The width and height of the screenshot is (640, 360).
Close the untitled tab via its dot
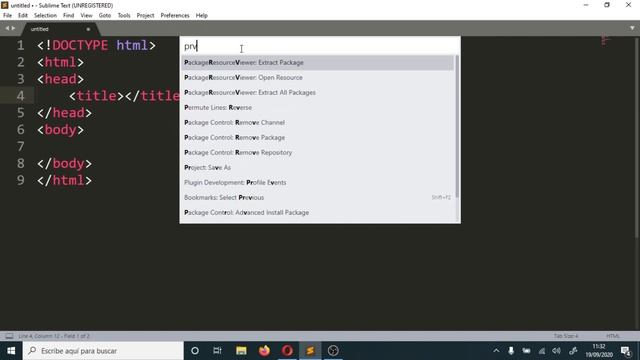coord(88,29)
